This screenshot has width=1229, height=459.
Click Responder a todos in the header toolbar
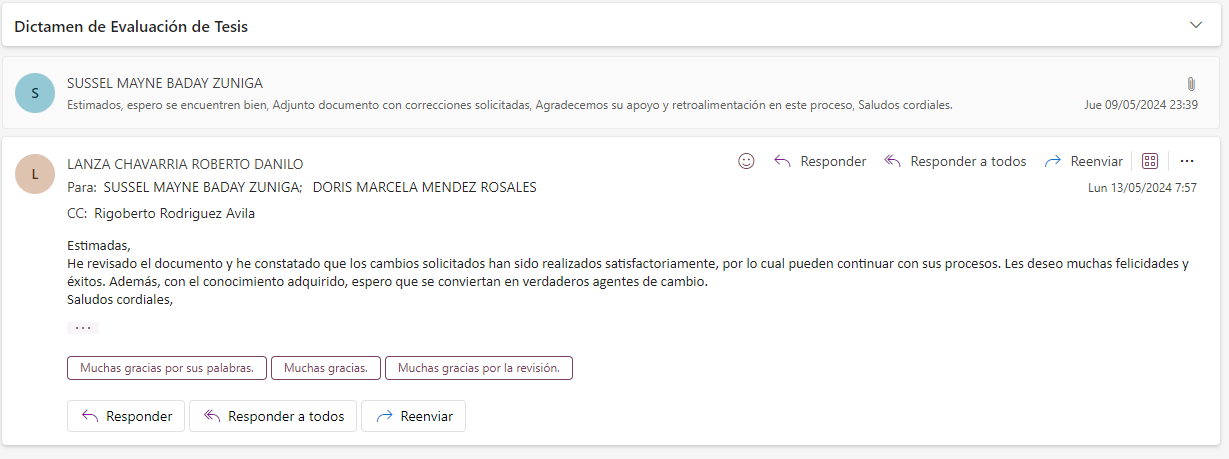[x=955, y=161]
